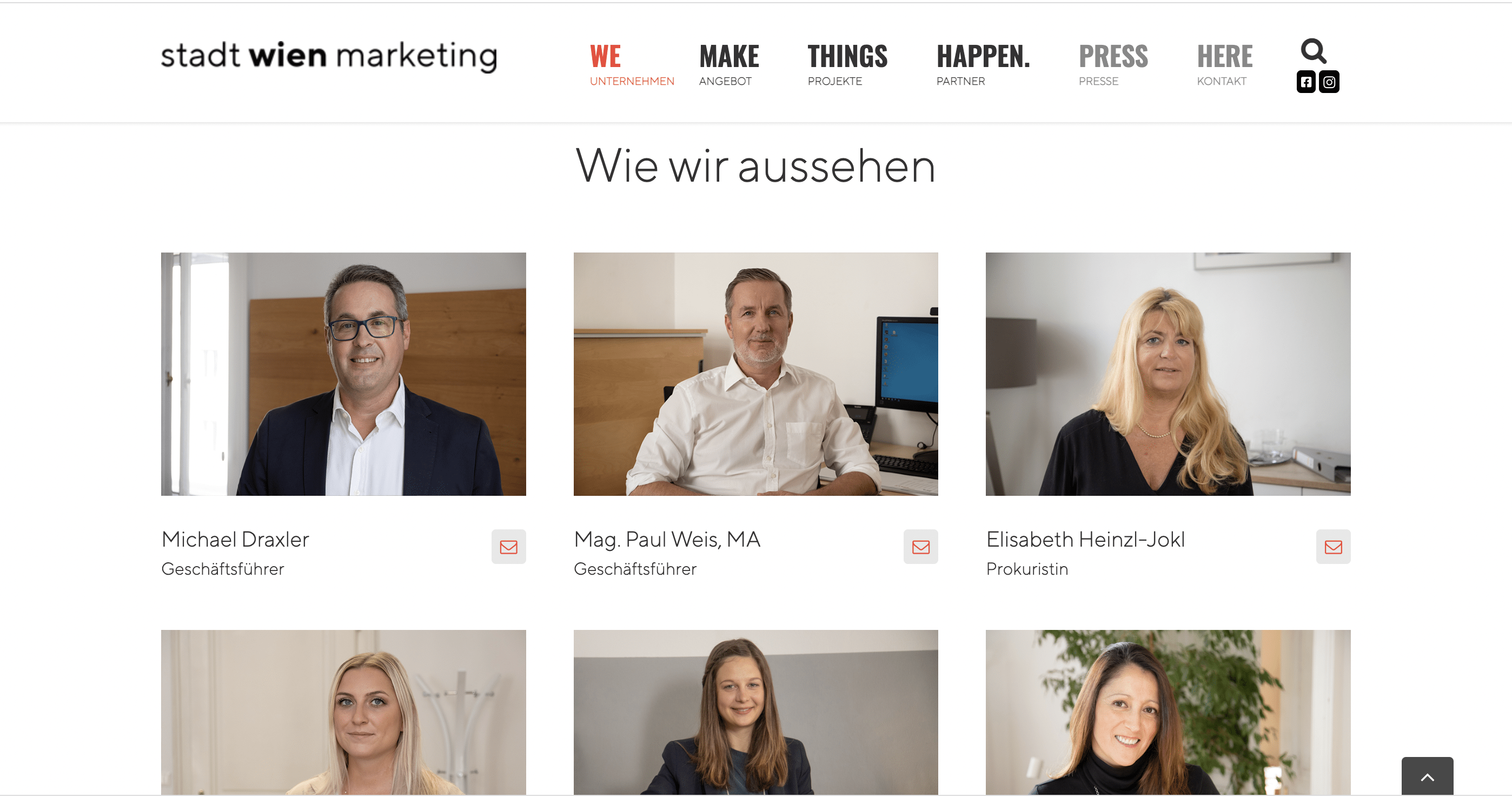Select Michael Draxler's portrait photo
The height and width of the screenshot is (797, 1512).
tap(343, 374)
